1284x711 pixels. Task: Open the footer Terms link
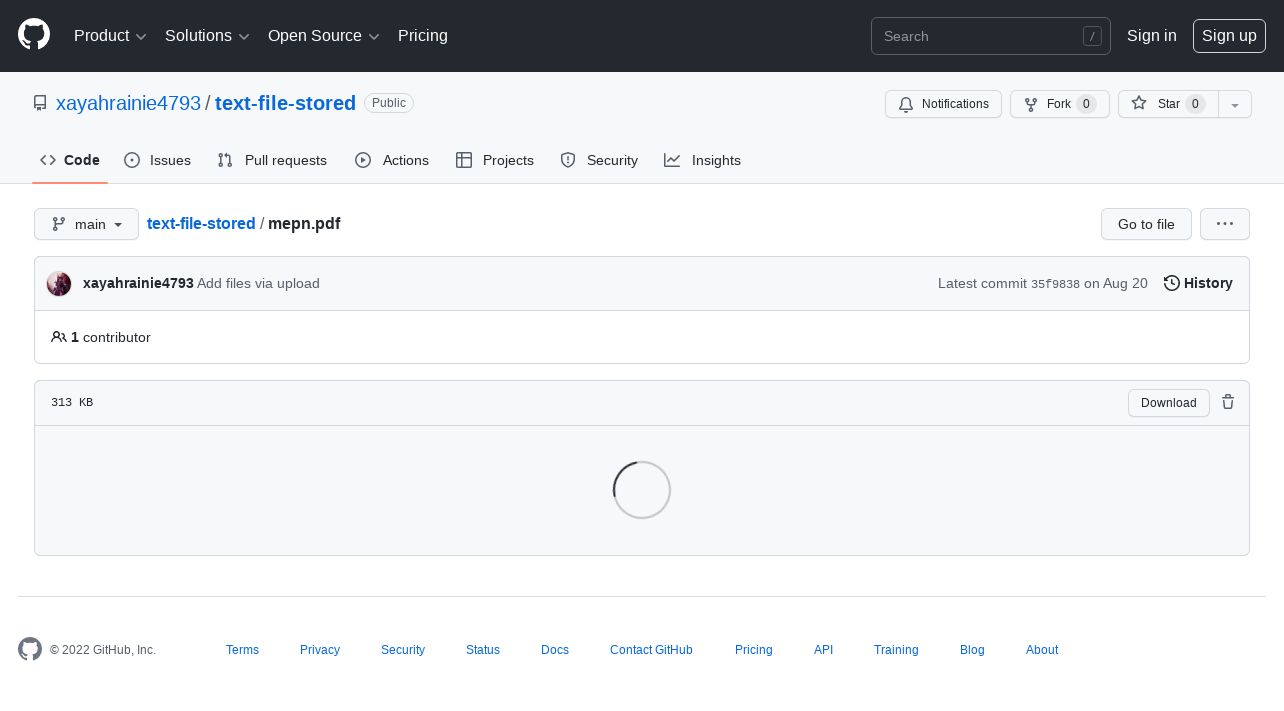(242, 650)
